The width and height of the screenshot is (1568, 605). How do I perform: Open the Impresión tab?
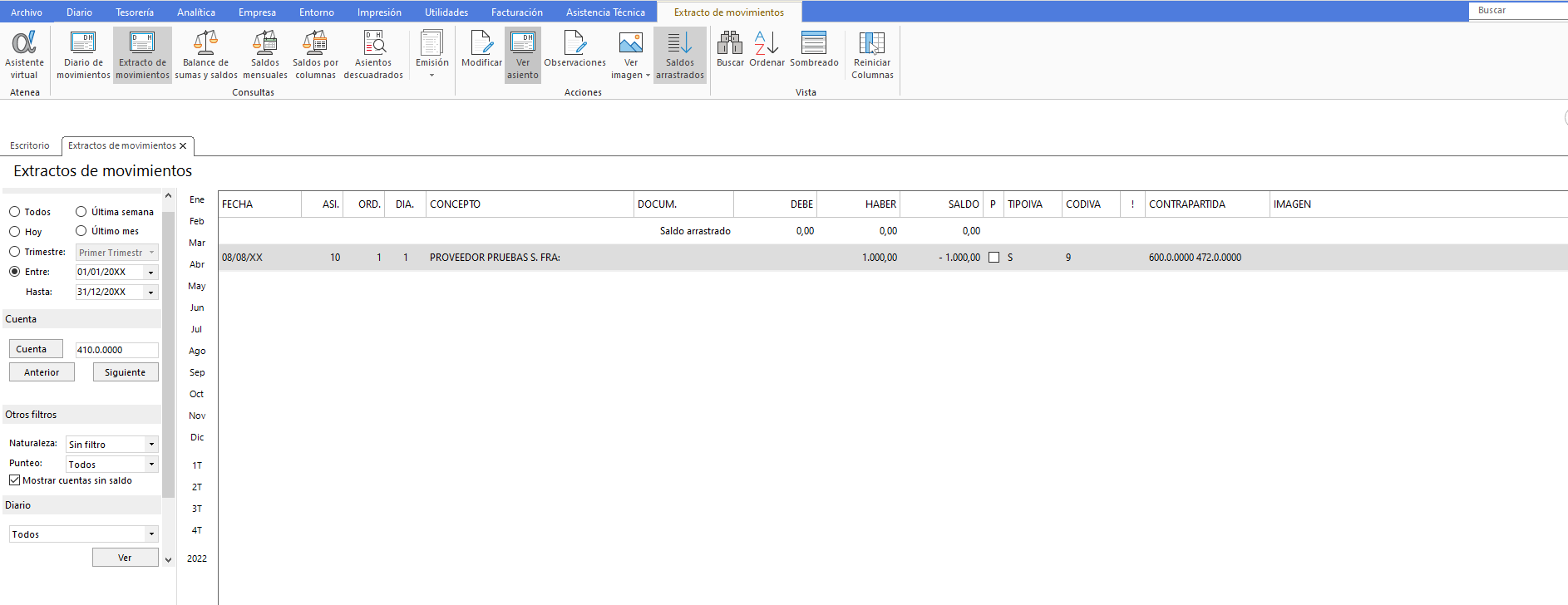coord(379,12)
